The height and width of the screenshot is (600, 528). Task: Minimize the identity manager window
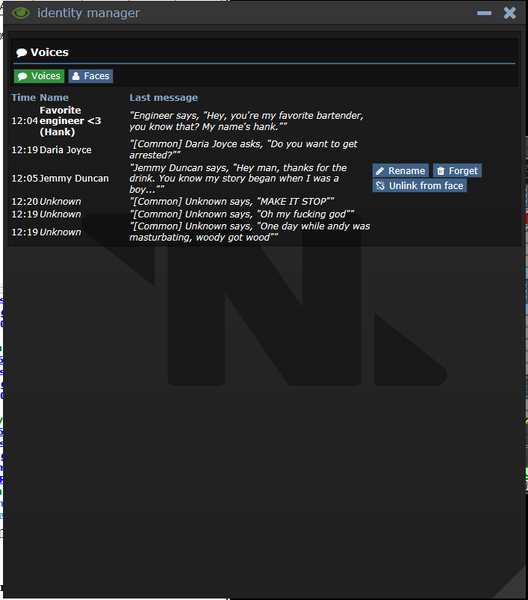484,13
